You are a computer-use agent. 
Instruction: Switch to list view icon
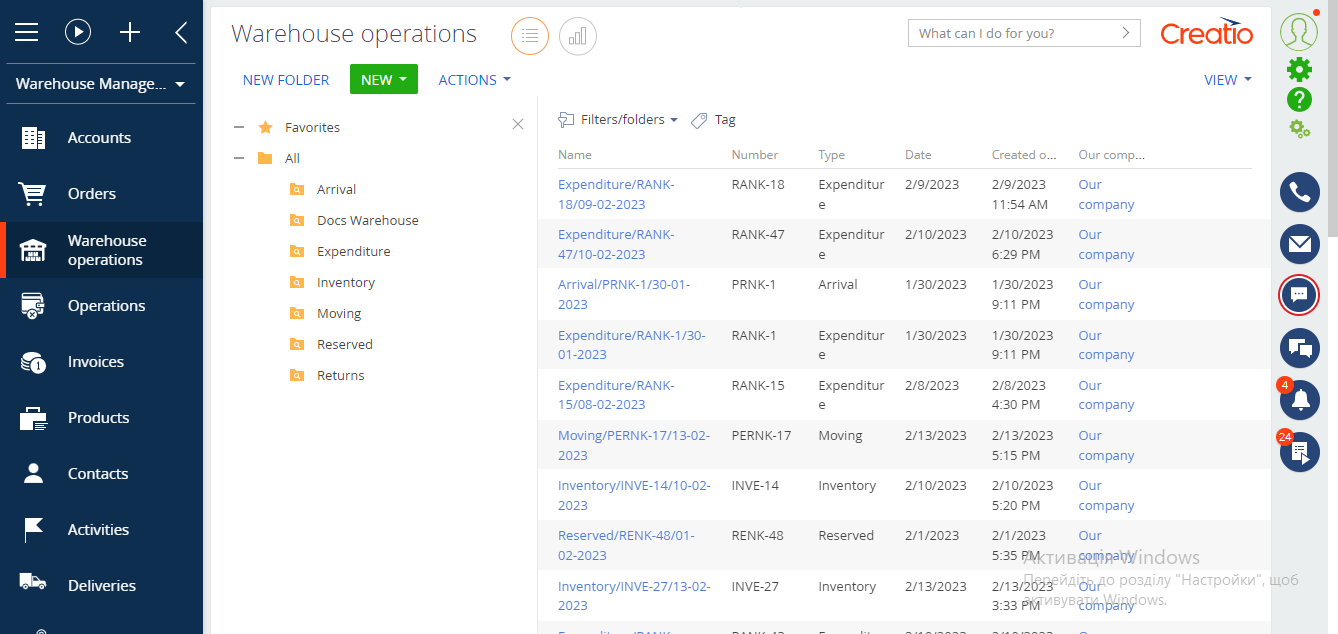pyautogui.click(x=530, y=37)
